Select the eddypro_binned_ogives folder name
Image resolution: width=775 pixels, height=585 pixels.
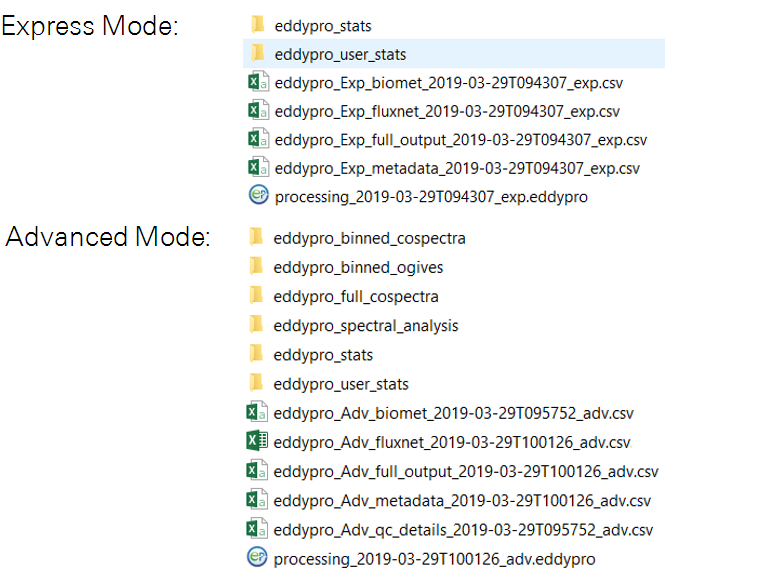[358, 268]
